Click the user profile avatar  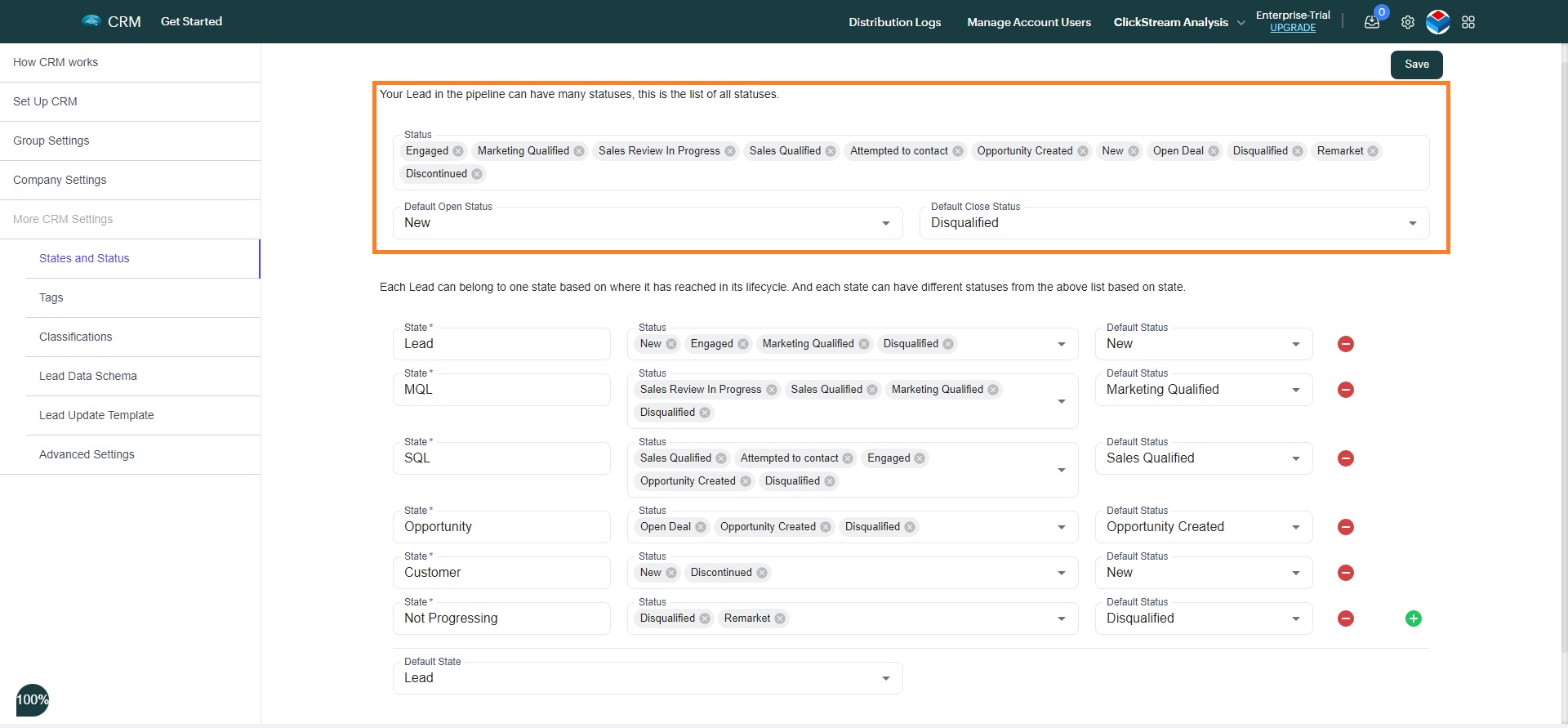click(1438, 22)
